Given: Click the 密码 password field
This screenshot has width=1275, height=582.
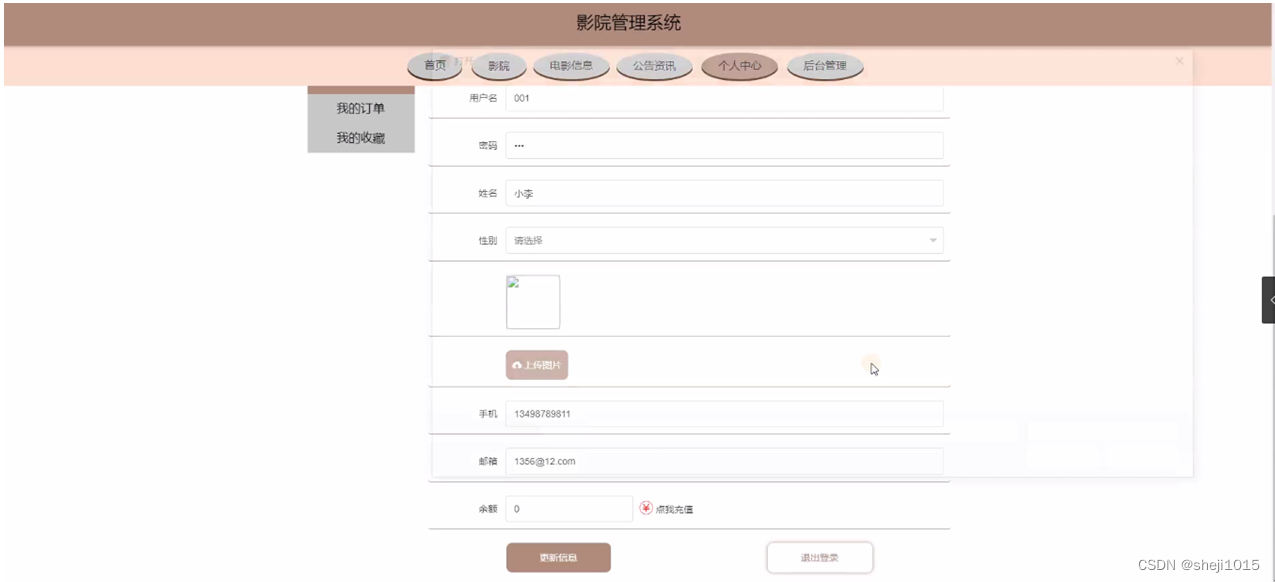Looking at the screenshot, I should 724,145.
